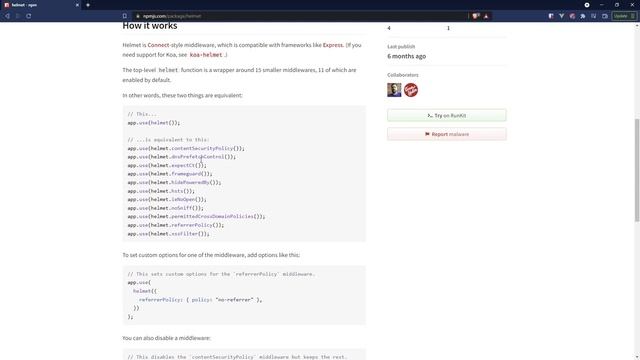Close the helmet - npm tab
This screenshot has width=640, height=360.
pyautogui.click(x=78, y=5)
